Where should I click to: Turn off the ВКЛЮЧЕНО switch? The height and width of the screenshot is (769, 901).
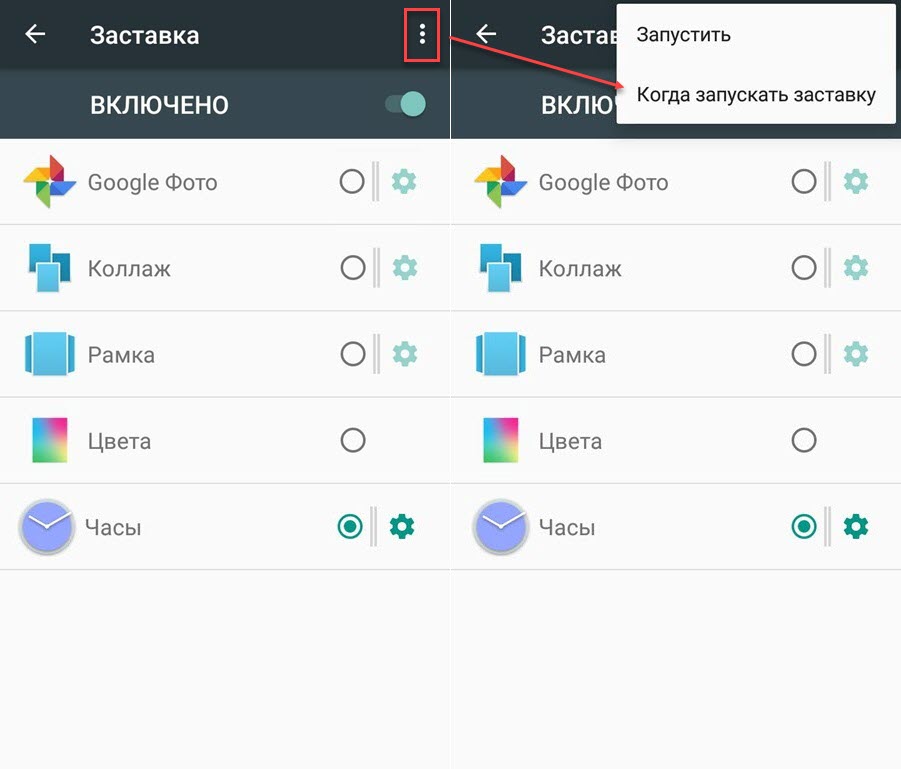tap(406, 104)
